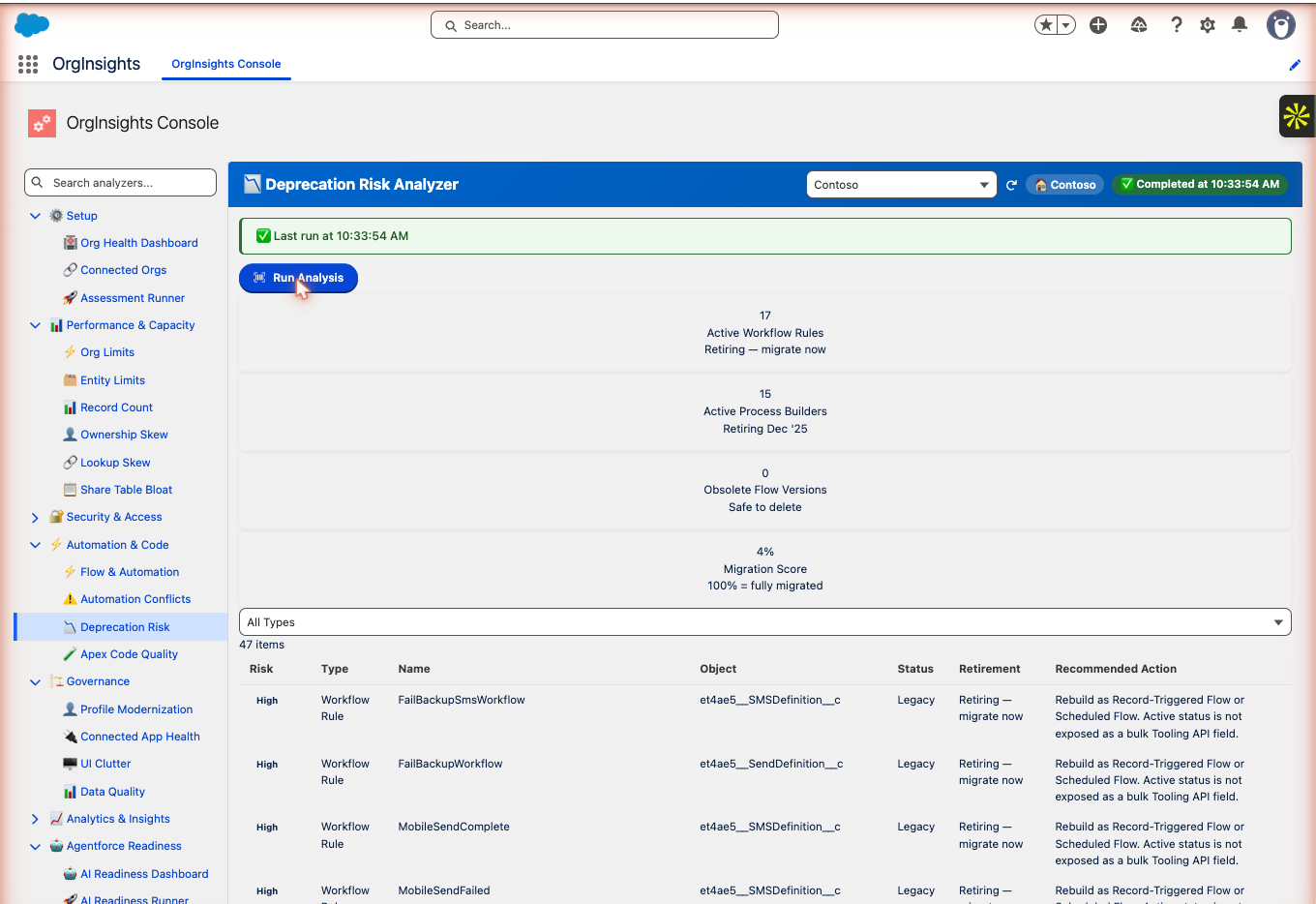The image size is (1316, 904).
Task: Open the Setup gear icon
Action: click(1208, 25)
